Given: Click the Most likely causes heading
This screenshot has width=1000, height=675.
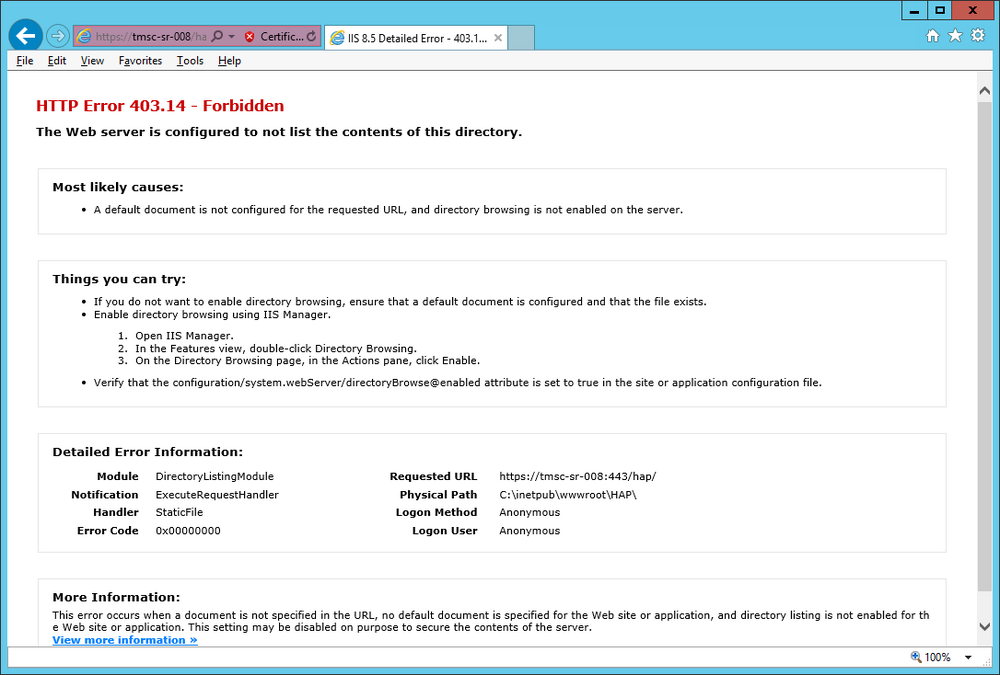Looking at the screenshot, I should 118,187.
